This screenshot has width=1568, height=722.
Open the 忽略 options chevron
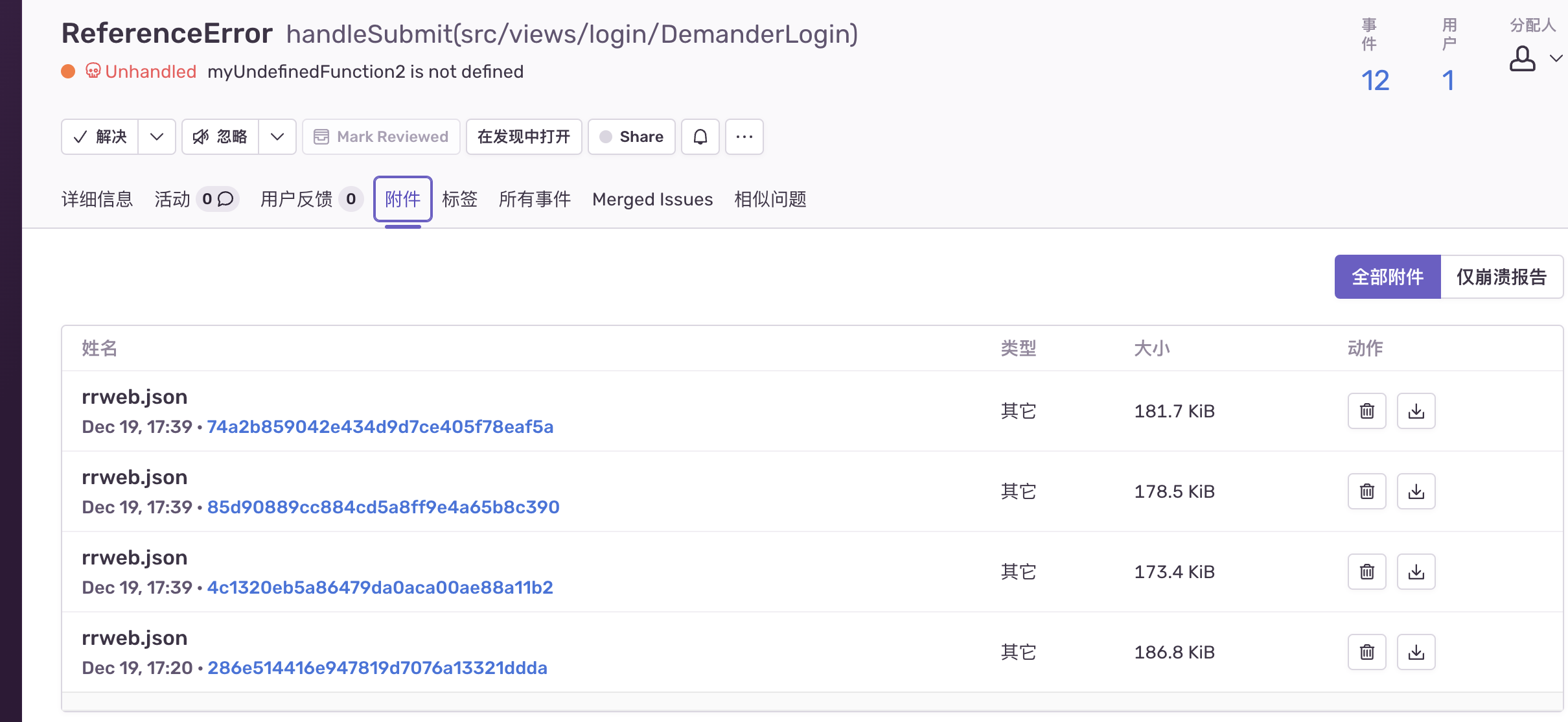click(x=278, y=137)
